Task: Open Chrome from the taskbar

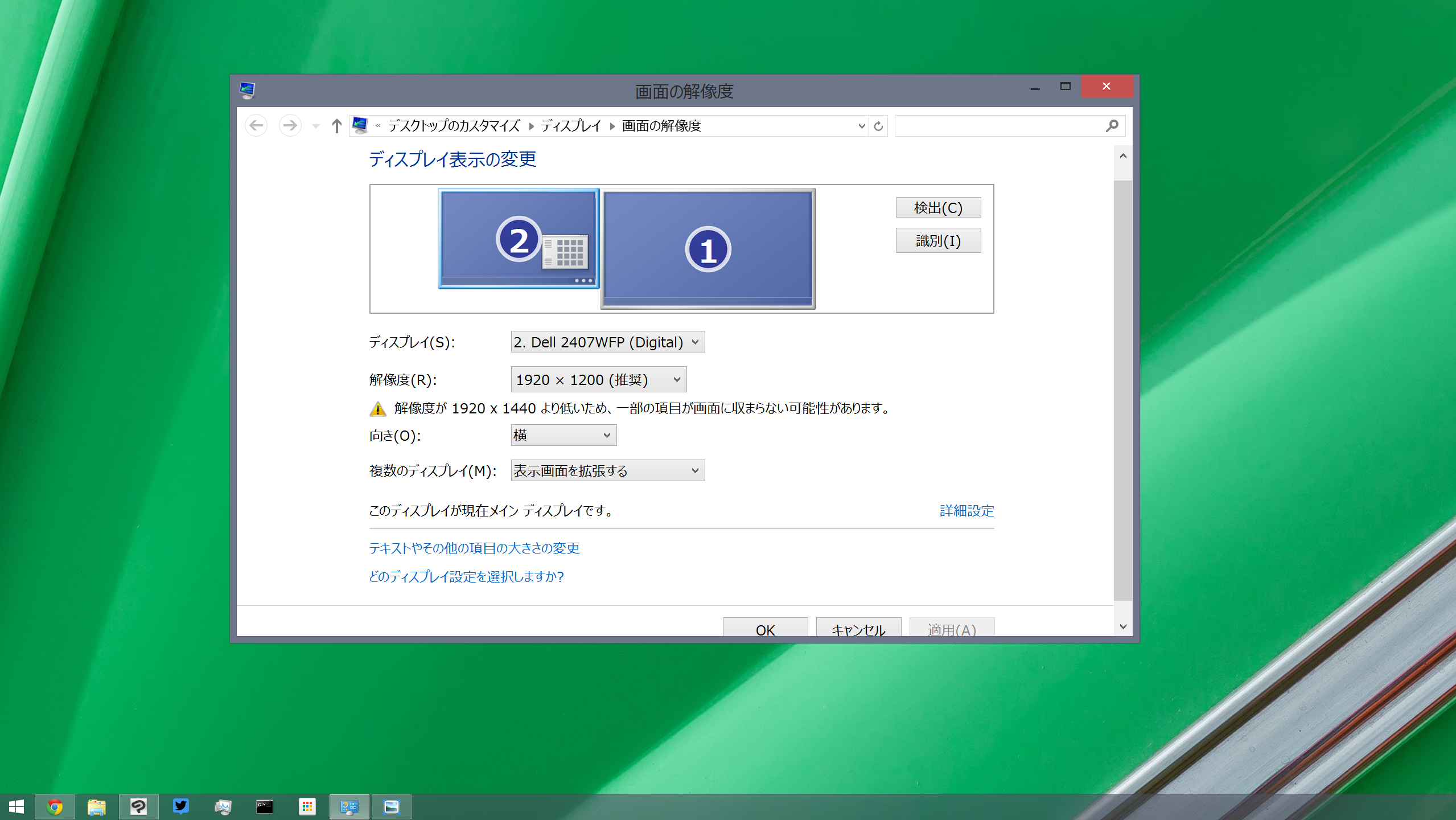Action: (55, 806)
